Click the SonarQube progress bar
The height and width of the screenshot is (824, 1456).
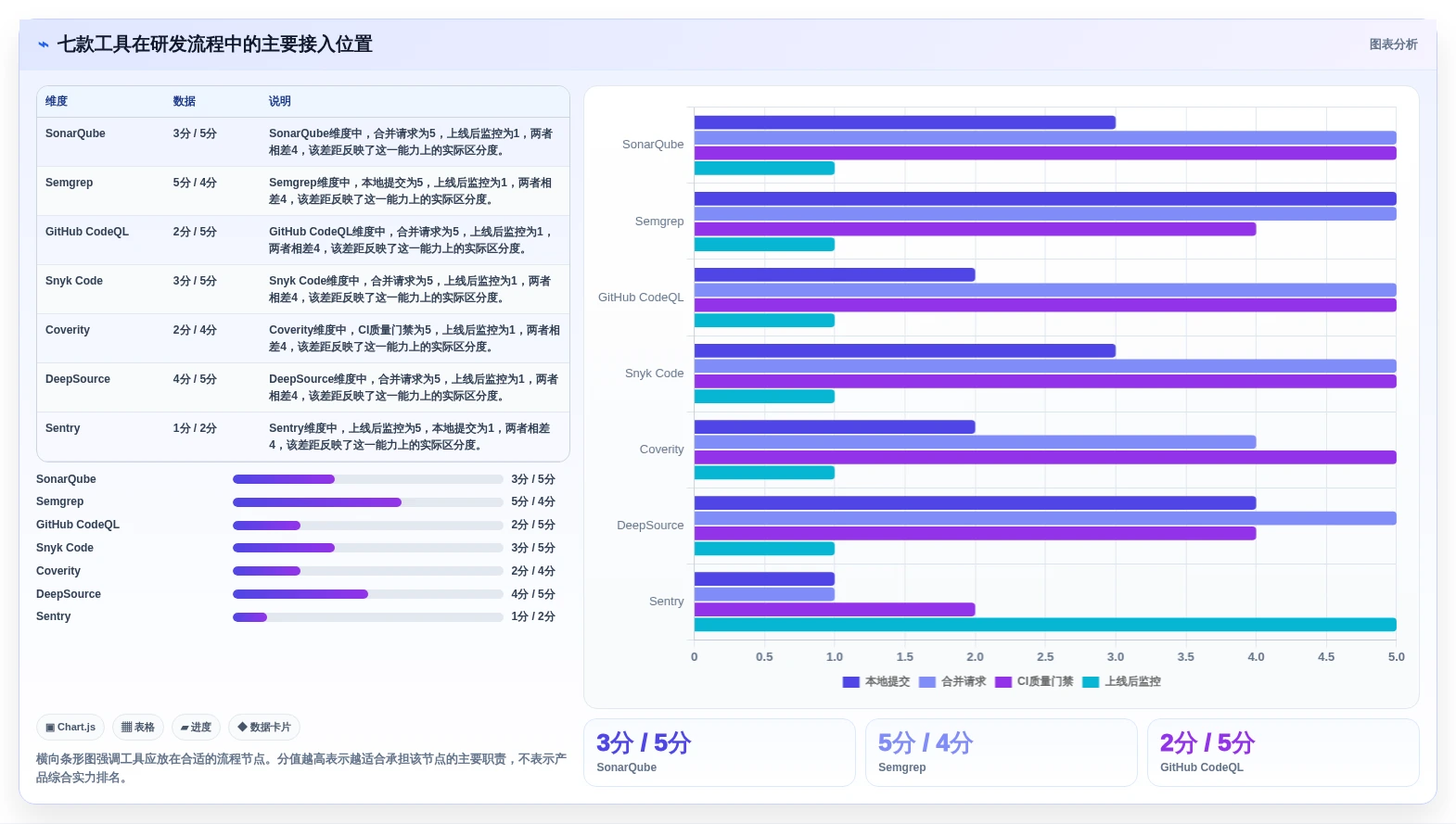[x=367, y=479]
